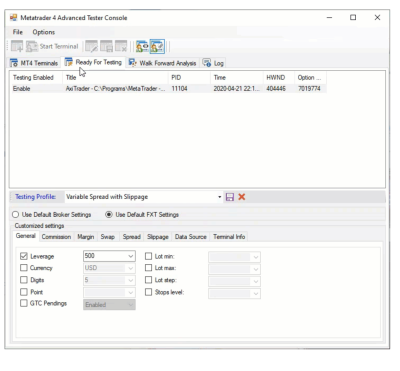This screenshot has width=400, height=371.
Task: Delete the testing profile with red X
Action: pos(242,197)
